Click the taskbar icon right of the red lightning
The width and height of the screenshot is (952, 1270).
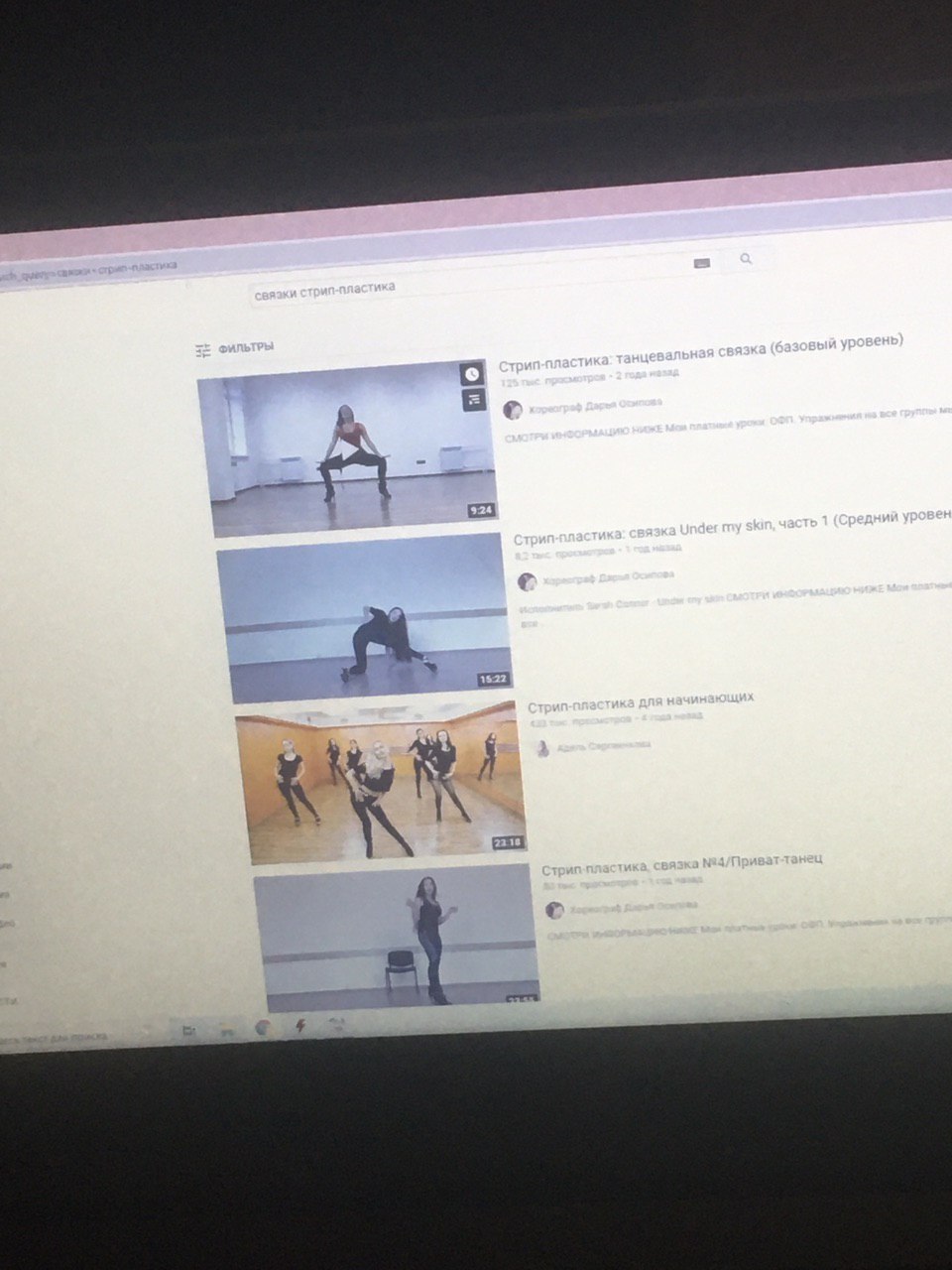(x=338, y=1024)
